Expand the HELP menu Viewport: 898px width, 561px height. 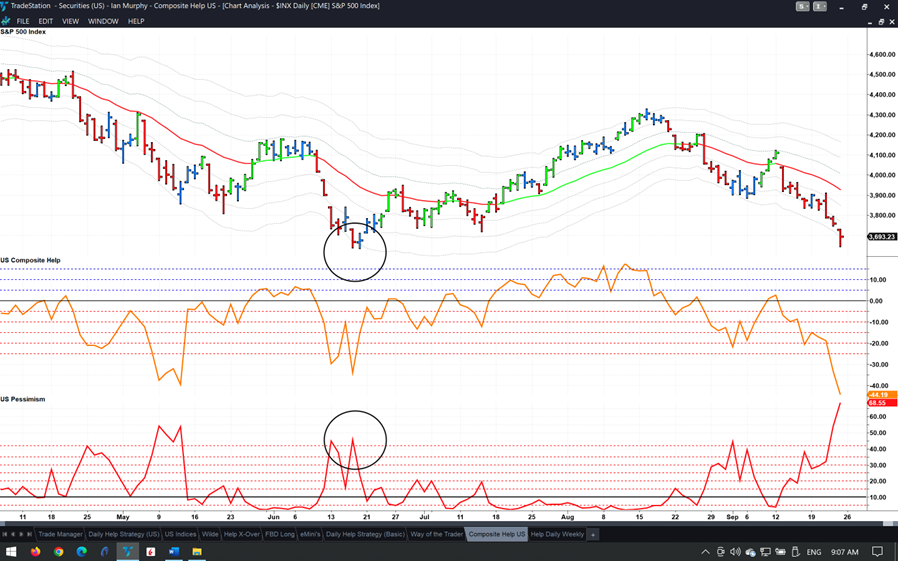click(x=136, y=21)
